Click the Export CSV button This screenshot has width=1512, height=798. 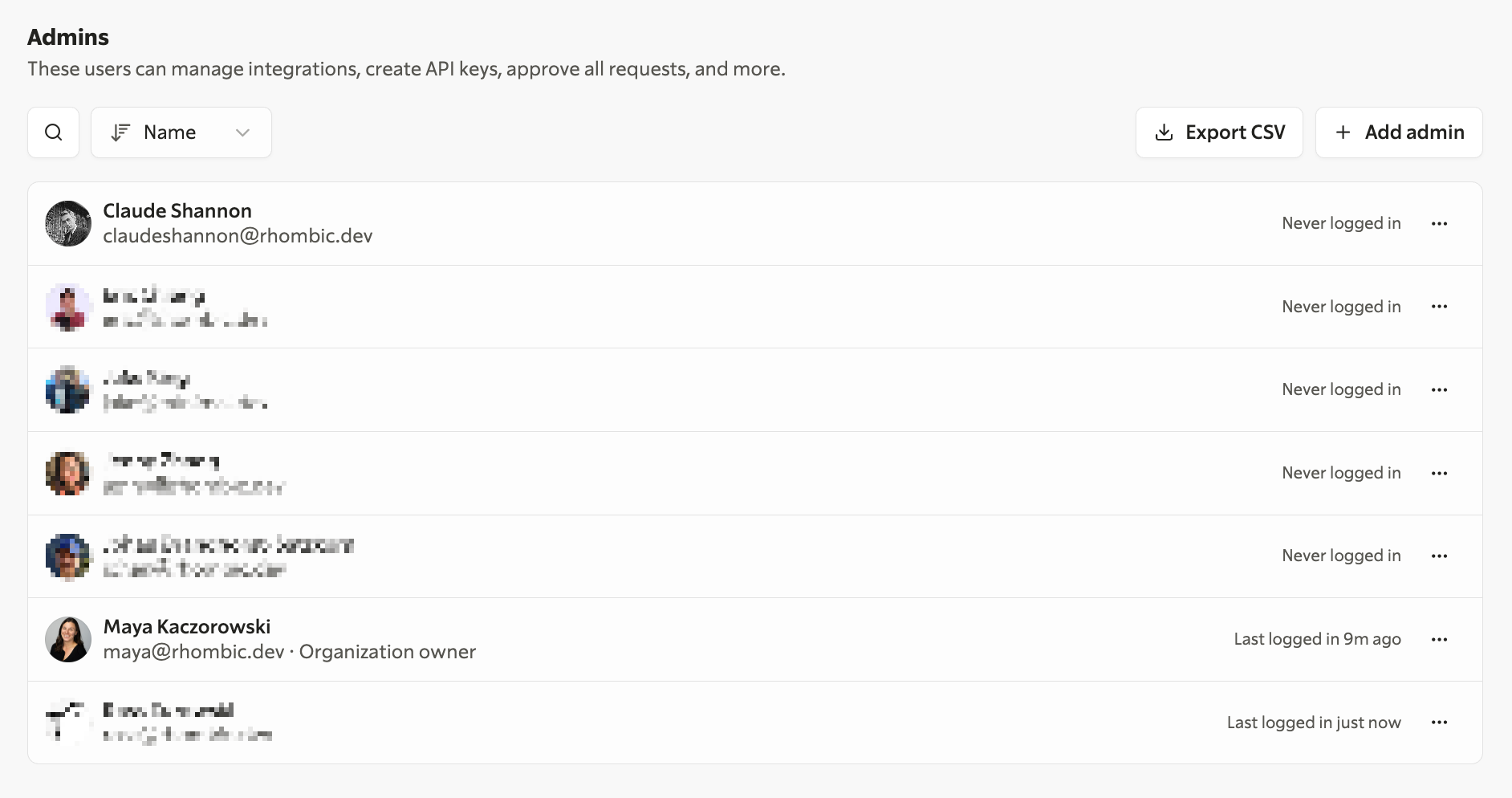1219,132
